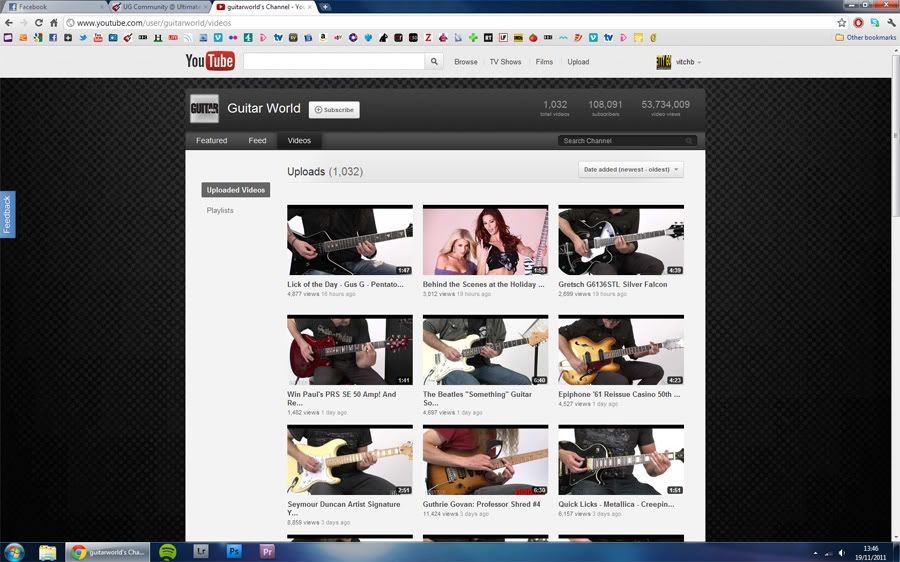This screenshot has width=900, height=562.
Task: Select the Videos channel tab
Action: 299,141
